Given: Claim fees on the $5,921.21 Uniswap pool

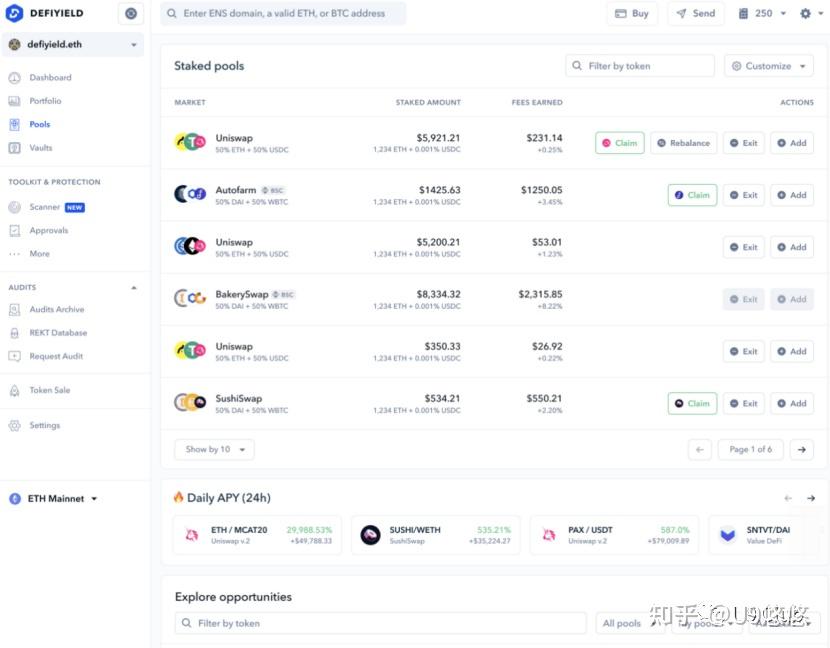Looking at the screenshot, I should [x=620, y=143].
